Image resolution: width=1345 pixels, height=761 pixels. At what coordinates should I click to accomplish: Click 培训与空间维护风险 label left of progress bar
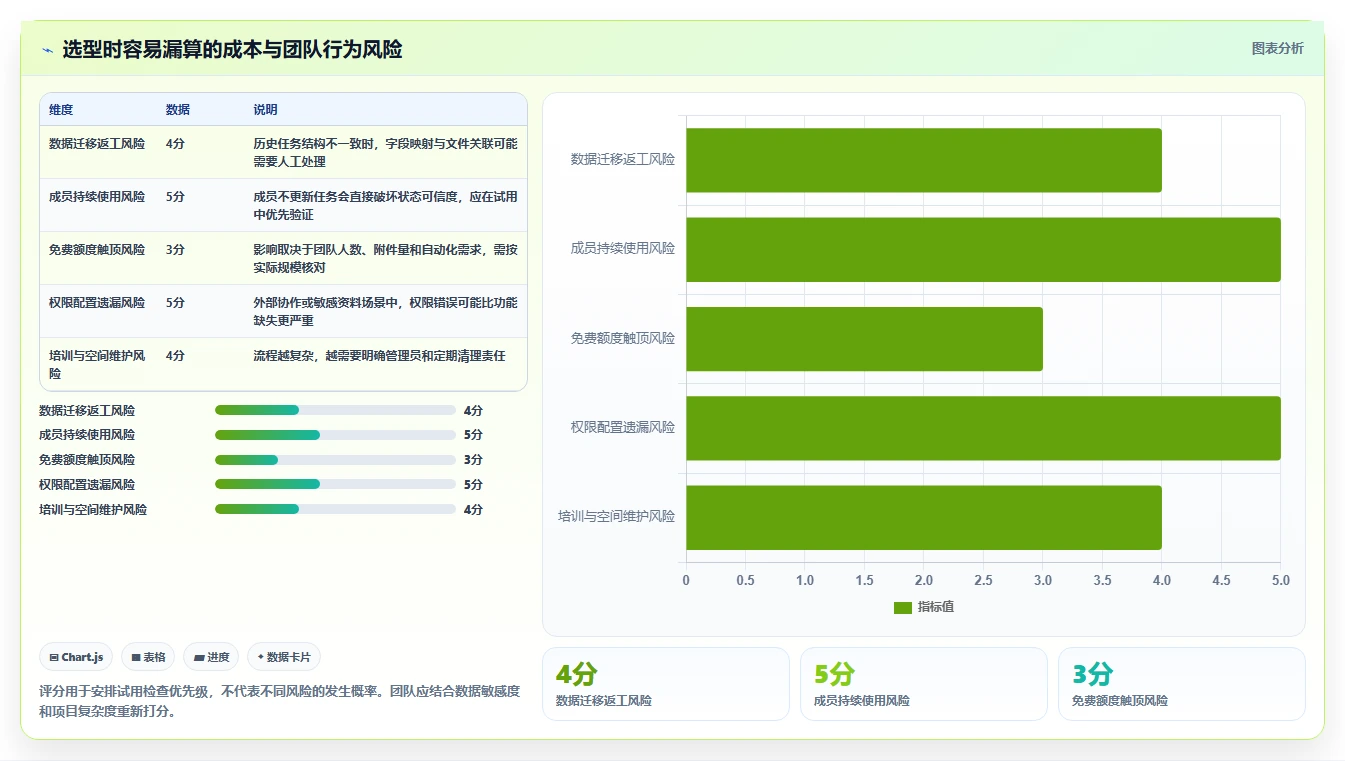click(x=93, y=509)
